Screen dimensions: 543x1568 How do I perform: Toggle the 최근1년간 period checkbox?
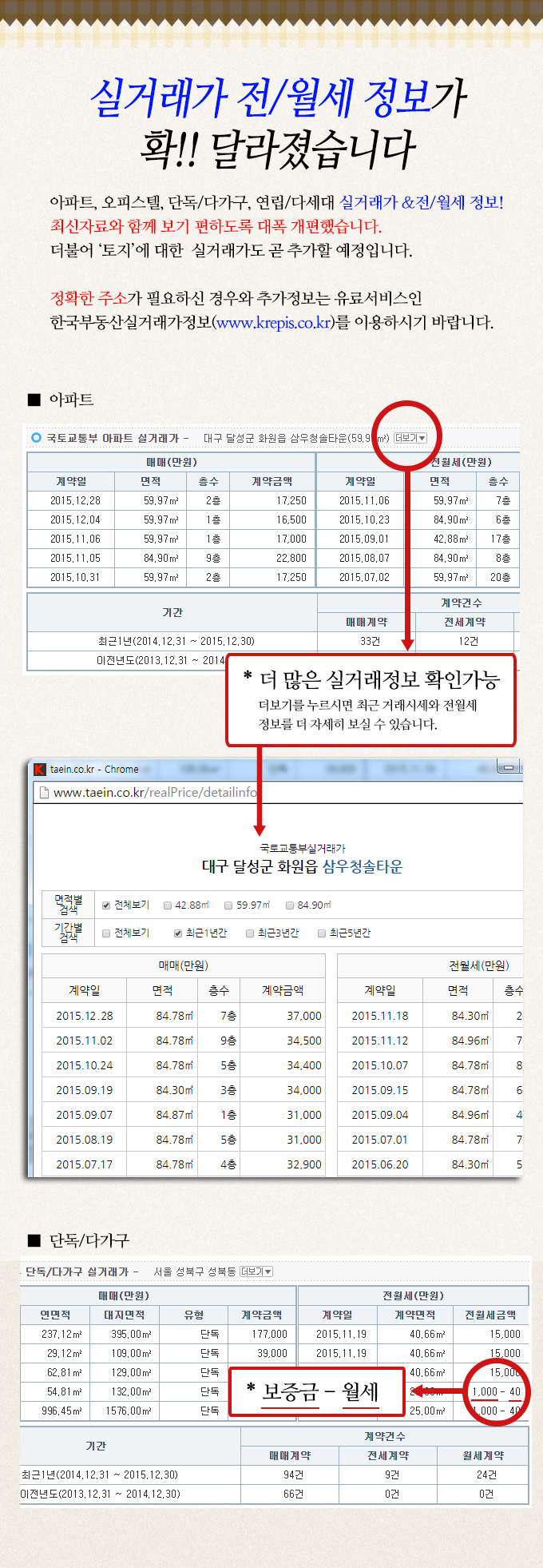point(178,933)
